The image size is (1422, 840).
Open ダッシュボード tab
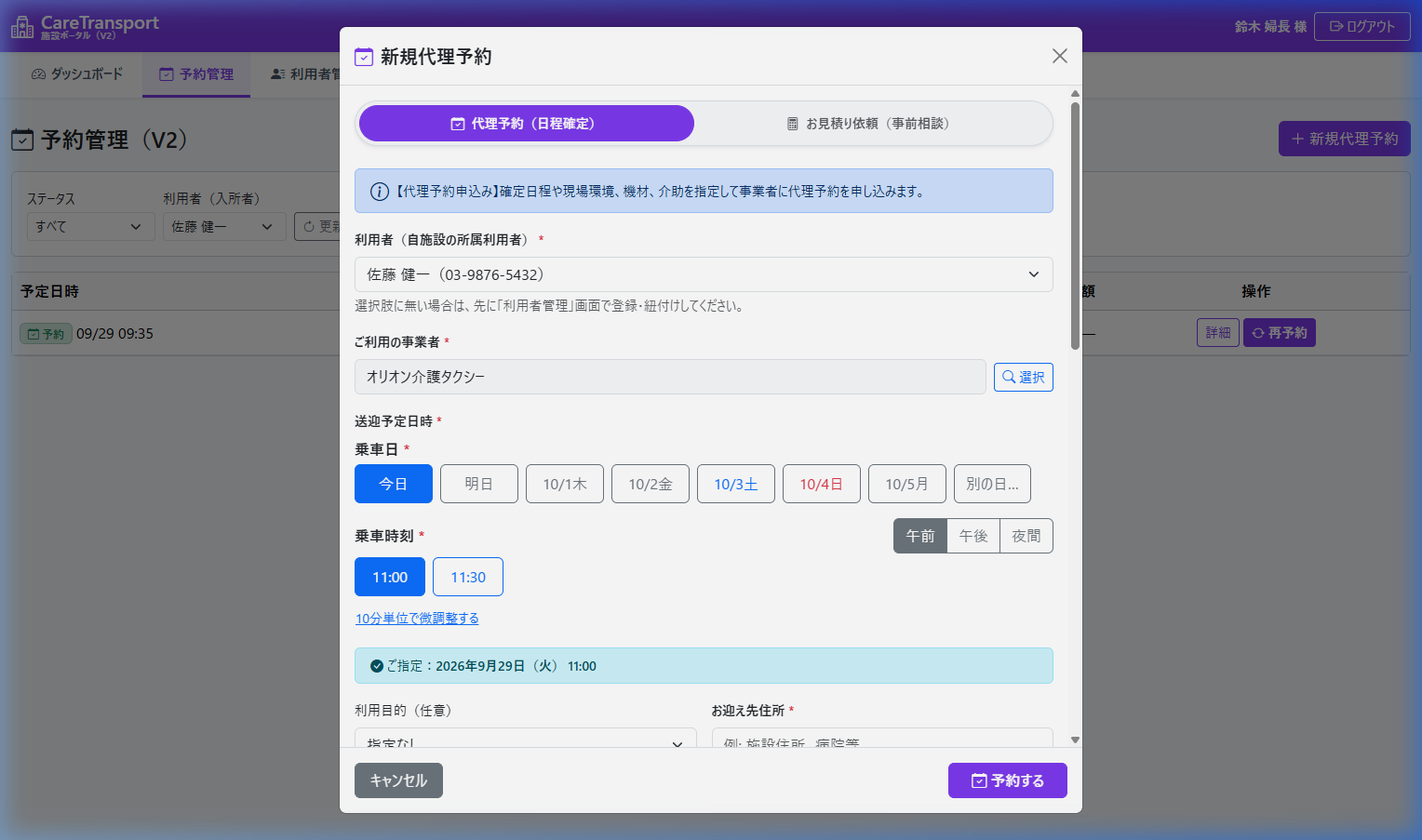[77, 74]
